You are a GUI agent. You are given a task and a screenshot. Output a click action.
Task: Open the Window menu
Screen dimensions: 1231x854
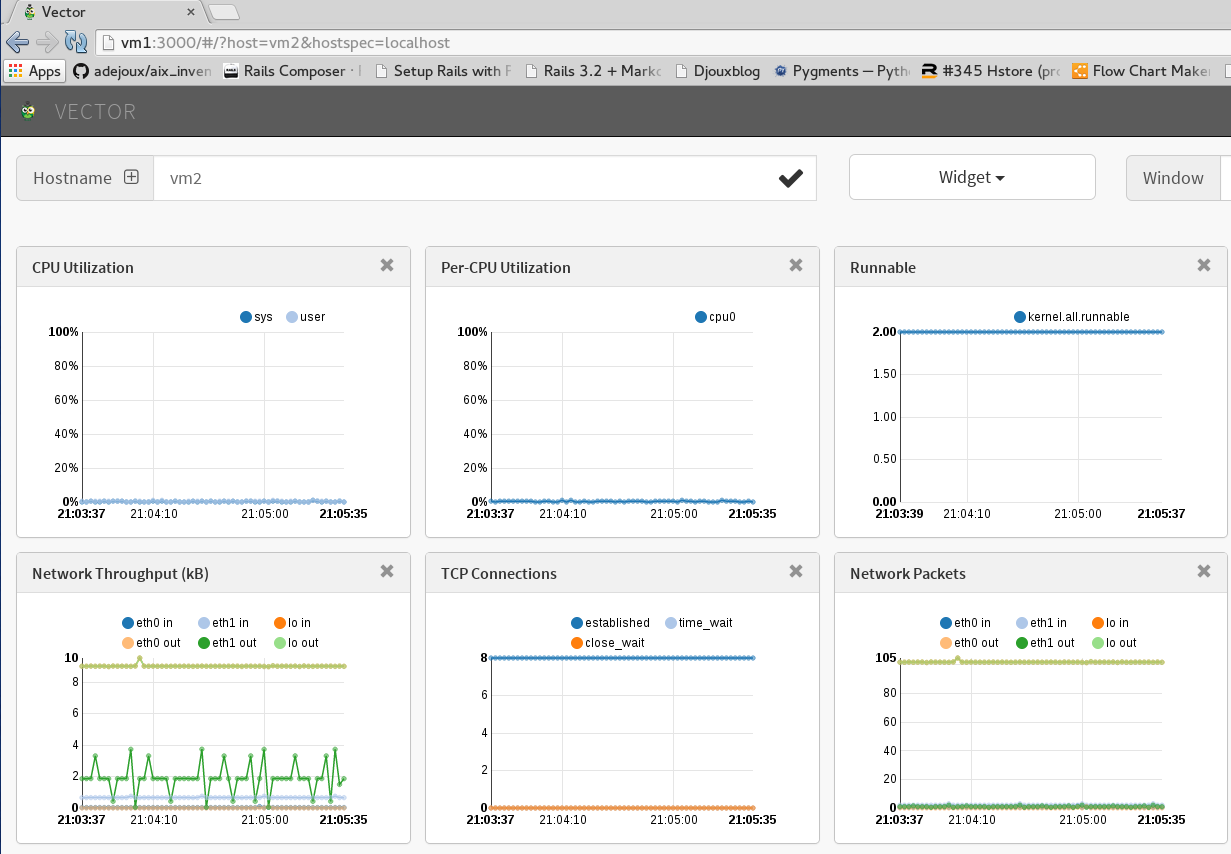tap(1174, 177)
